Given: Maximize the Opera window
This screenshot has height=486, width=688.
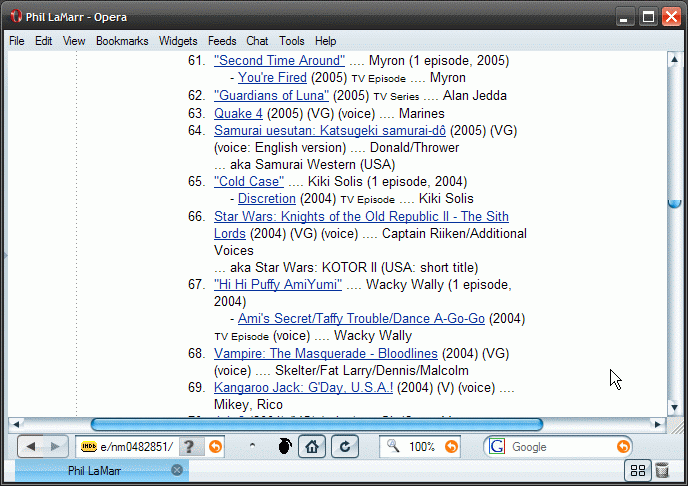Looking at the screenshot, I should coord(648,17).
